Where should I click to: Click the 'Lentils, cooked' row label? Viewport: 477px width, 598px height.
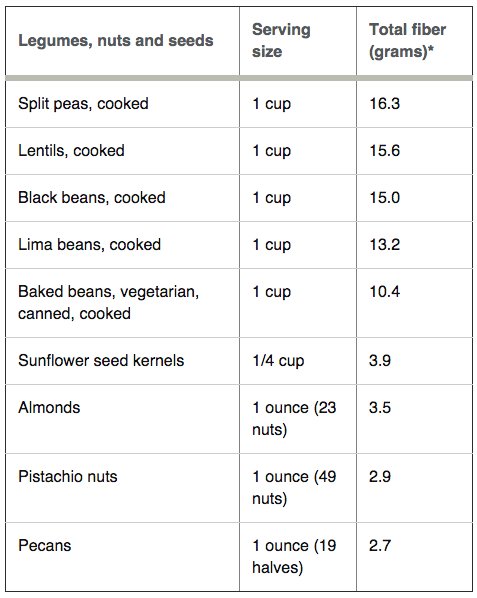71,151
